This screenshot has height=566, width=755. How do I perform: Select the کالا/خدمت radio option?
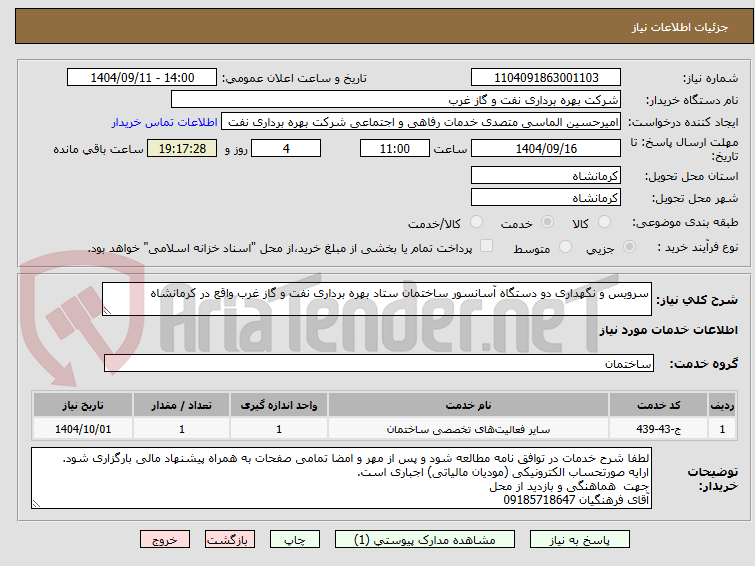(x=477, y=222)
